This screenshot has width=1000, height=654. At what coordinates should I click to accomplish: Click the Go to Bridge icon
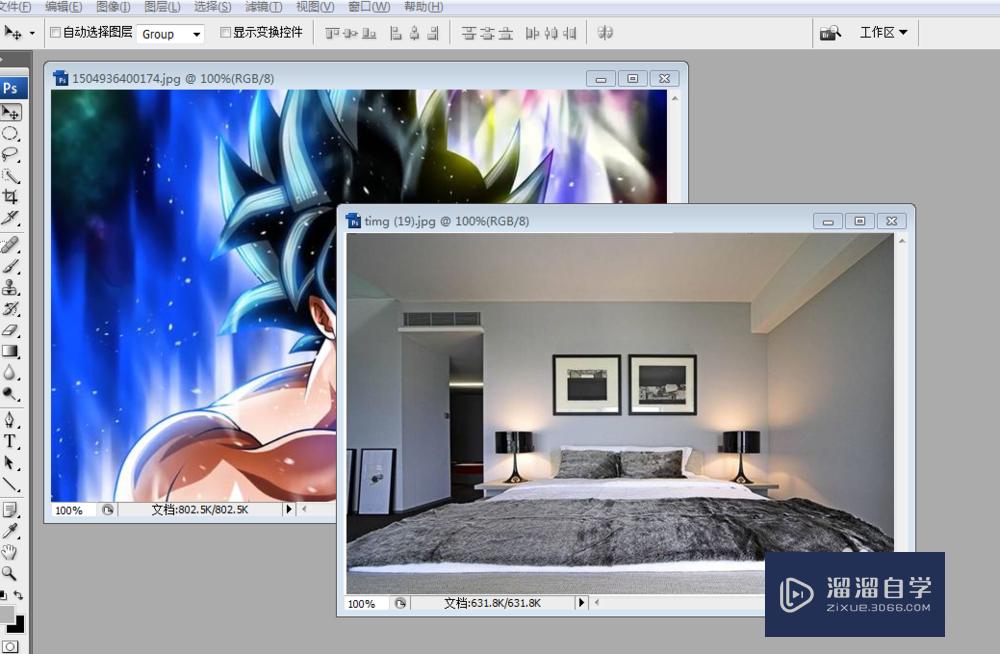[830, 33]
